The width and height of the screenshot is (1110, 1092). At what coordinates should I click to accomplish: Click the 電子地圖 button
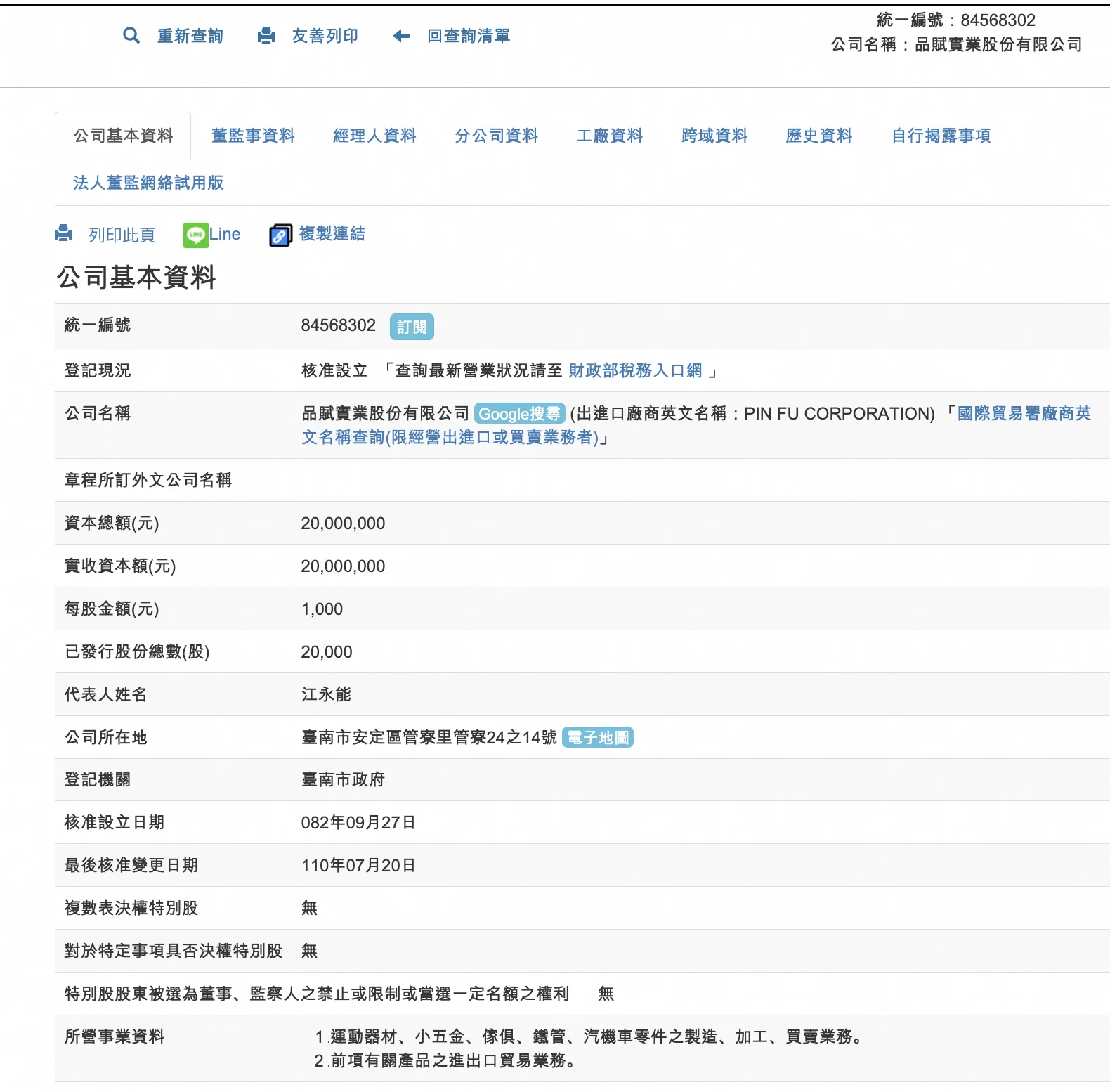[x=598, y=737]
